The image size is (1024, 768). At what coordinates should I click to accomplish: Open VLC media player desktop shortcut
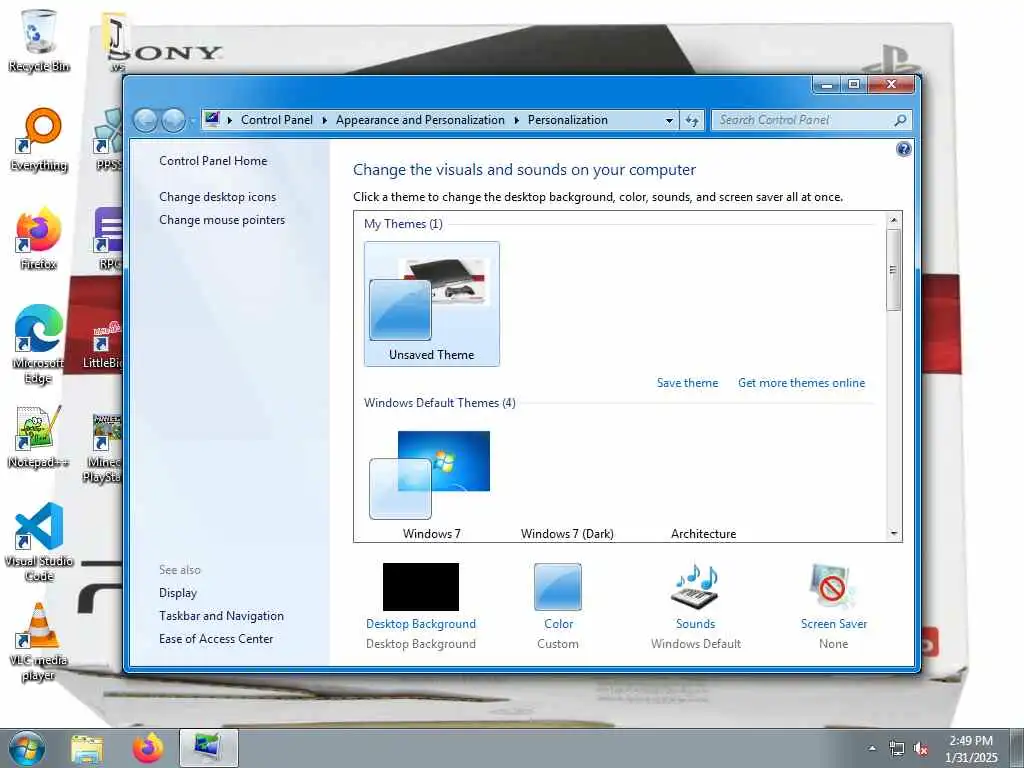(39, 642)
